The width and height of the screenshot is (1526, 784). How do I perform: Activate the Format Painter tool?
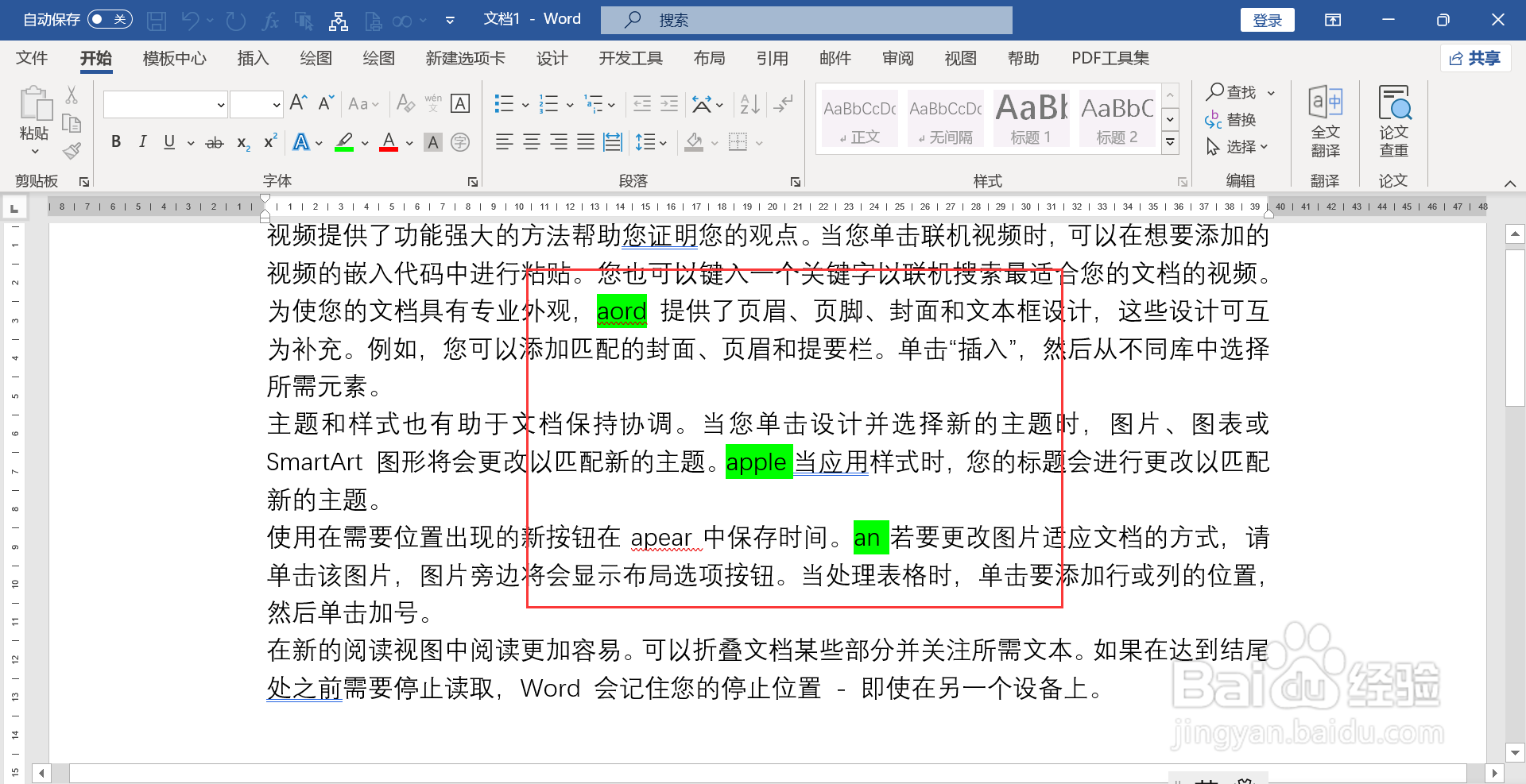point(71,150)
